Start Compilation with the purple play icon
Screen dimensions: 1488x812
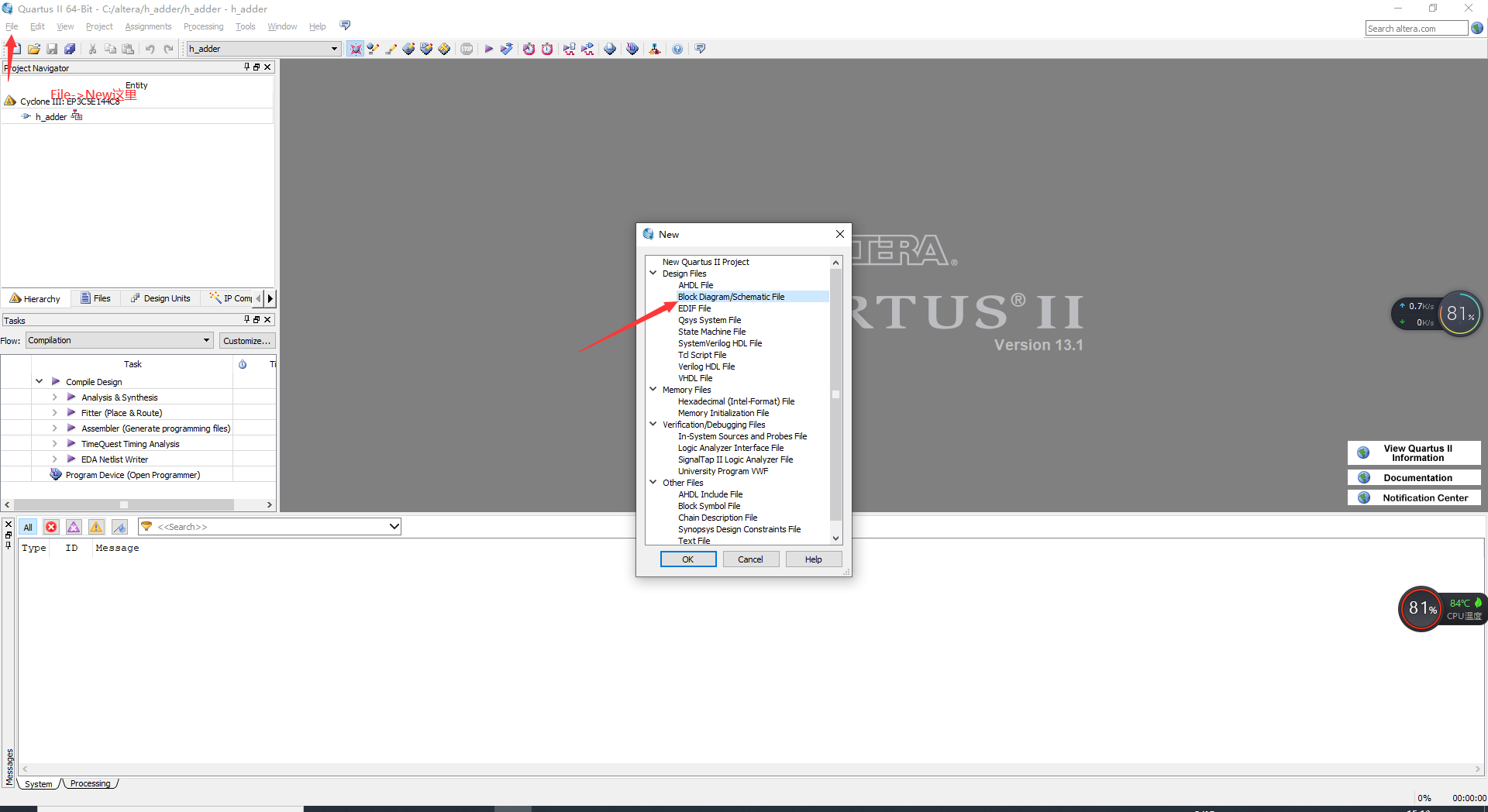[x=488, y=49]
